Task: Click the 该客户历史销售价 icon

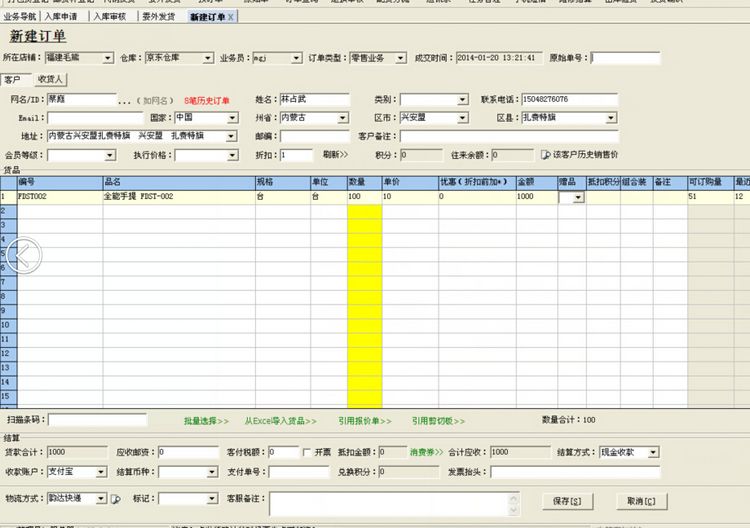Action: click(x=545, y=155)
